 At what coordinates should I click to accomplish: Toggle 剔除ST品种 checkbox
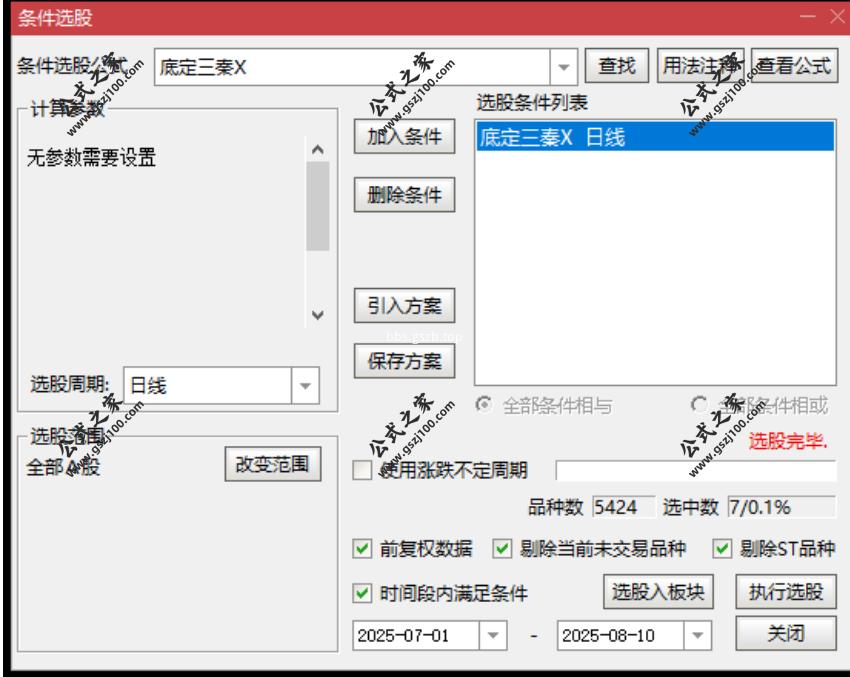[722, 549]
